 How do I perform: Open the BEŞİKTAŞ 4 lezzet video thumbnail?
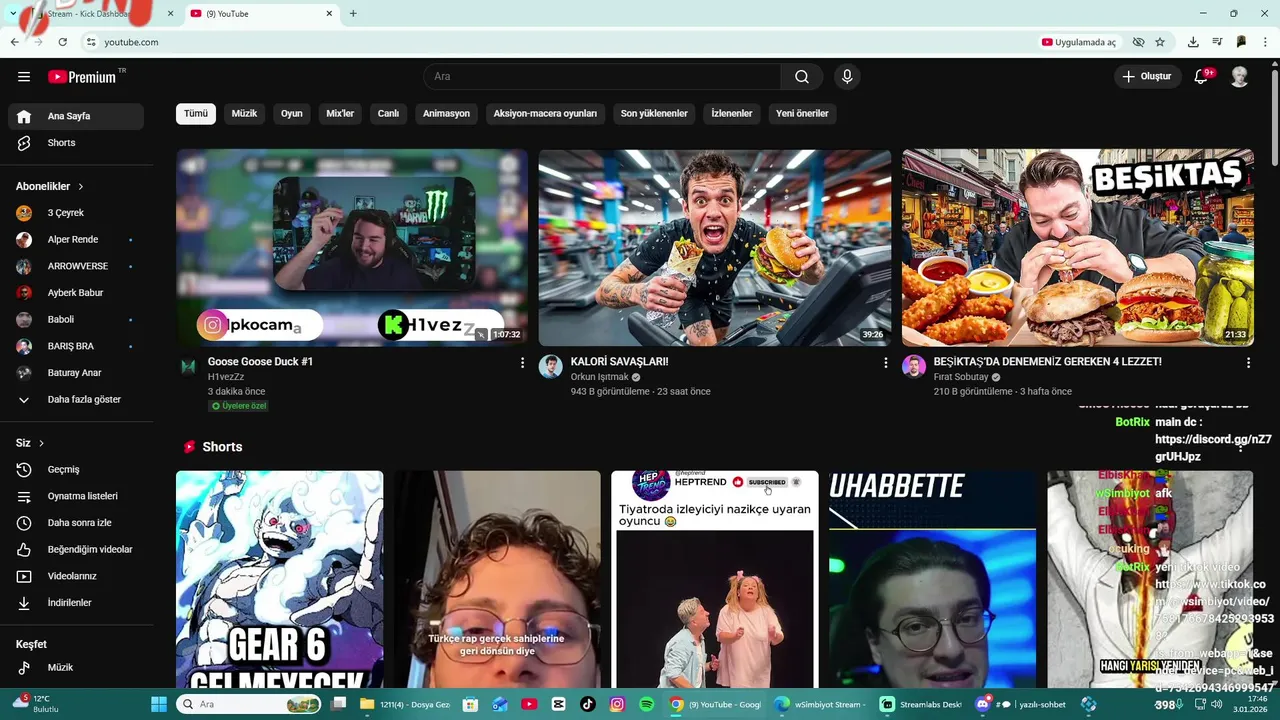point(1078,248)
